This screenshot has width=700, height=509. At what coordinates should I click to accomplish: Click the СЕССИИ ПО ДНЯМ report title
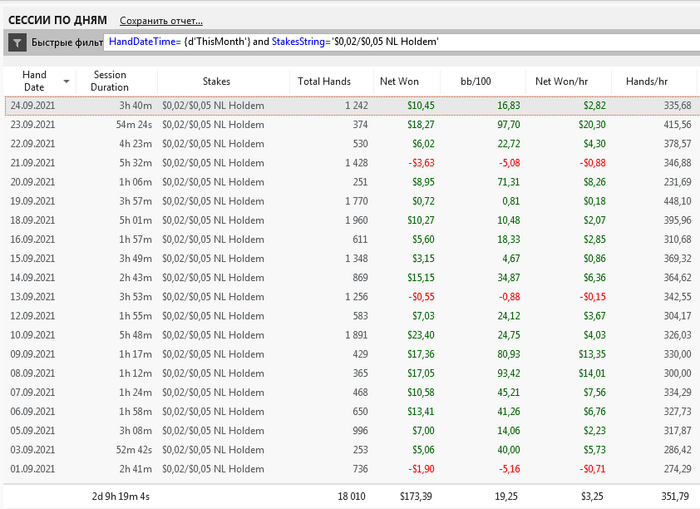click(x=55, y=20)
